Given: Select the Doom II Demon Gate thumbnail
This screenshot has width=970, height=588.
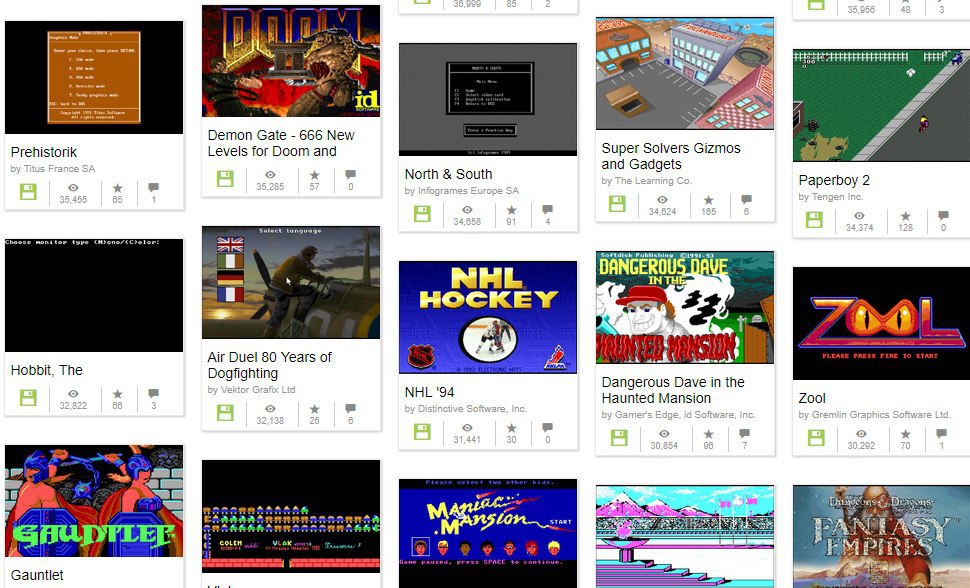Looking at the screenshot, I should coord(291,61).
